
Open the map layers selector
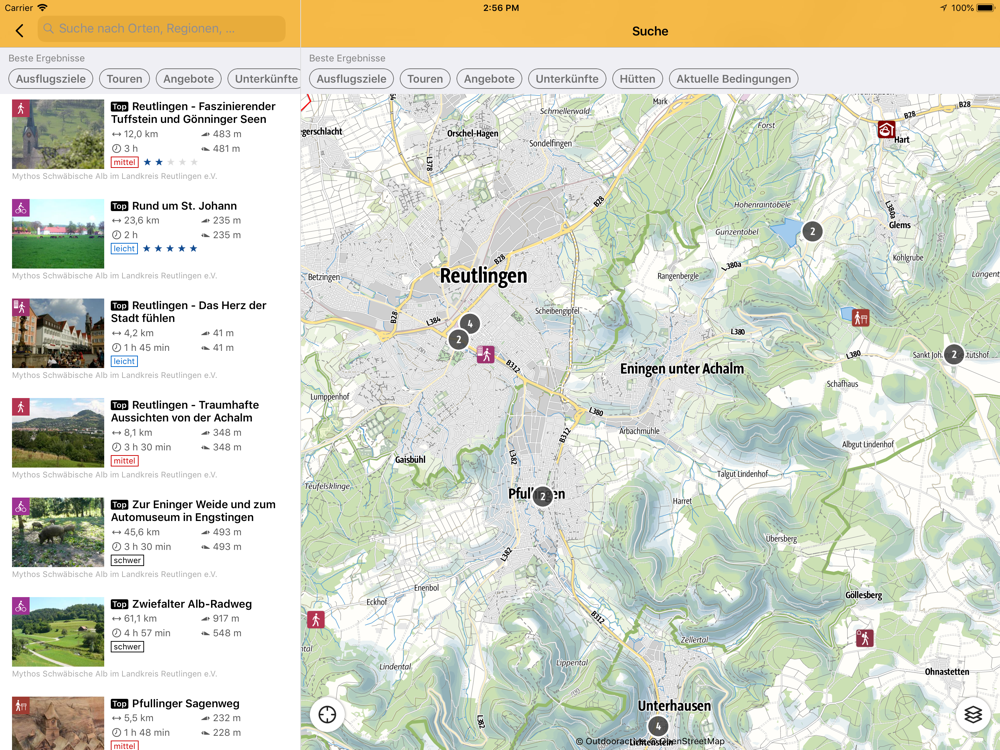click(973, 714)
